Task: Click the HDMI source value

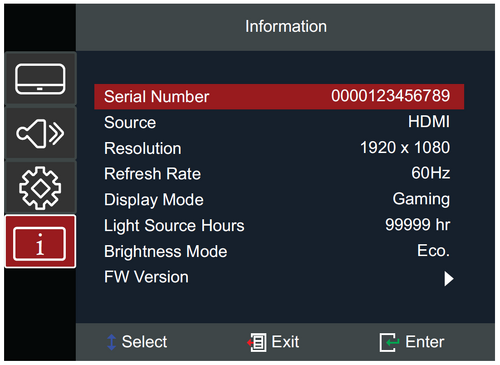Action: [x=429, y=122]
